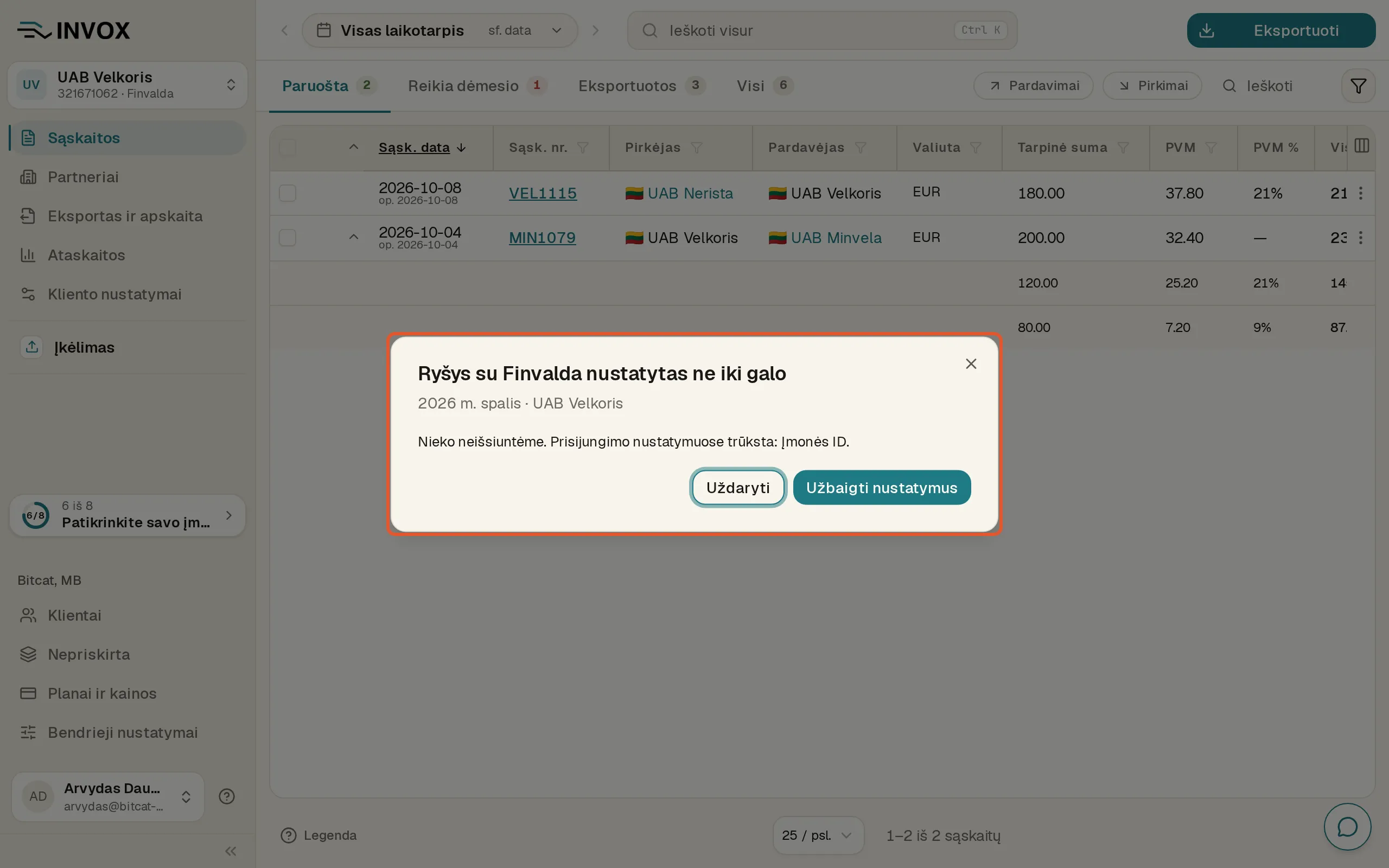Switch to the Visi tab
The image size is (1389, 868).
pos(764,86)
